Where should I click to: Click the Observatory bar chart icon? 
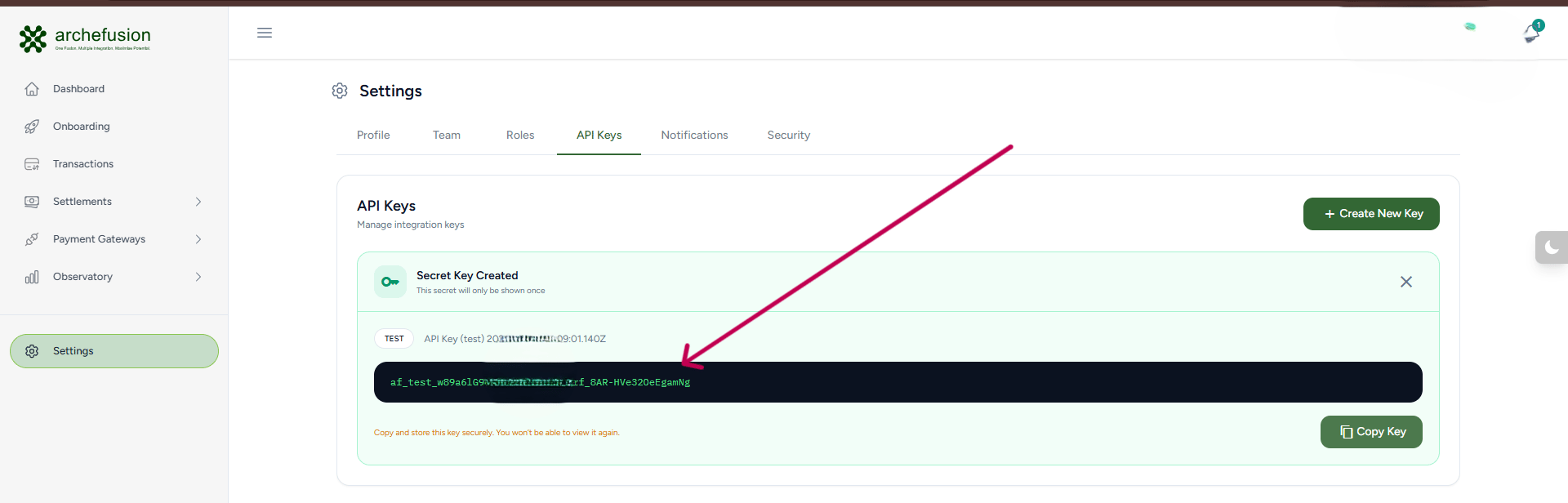pyautogui.click(x=32, y=277)
